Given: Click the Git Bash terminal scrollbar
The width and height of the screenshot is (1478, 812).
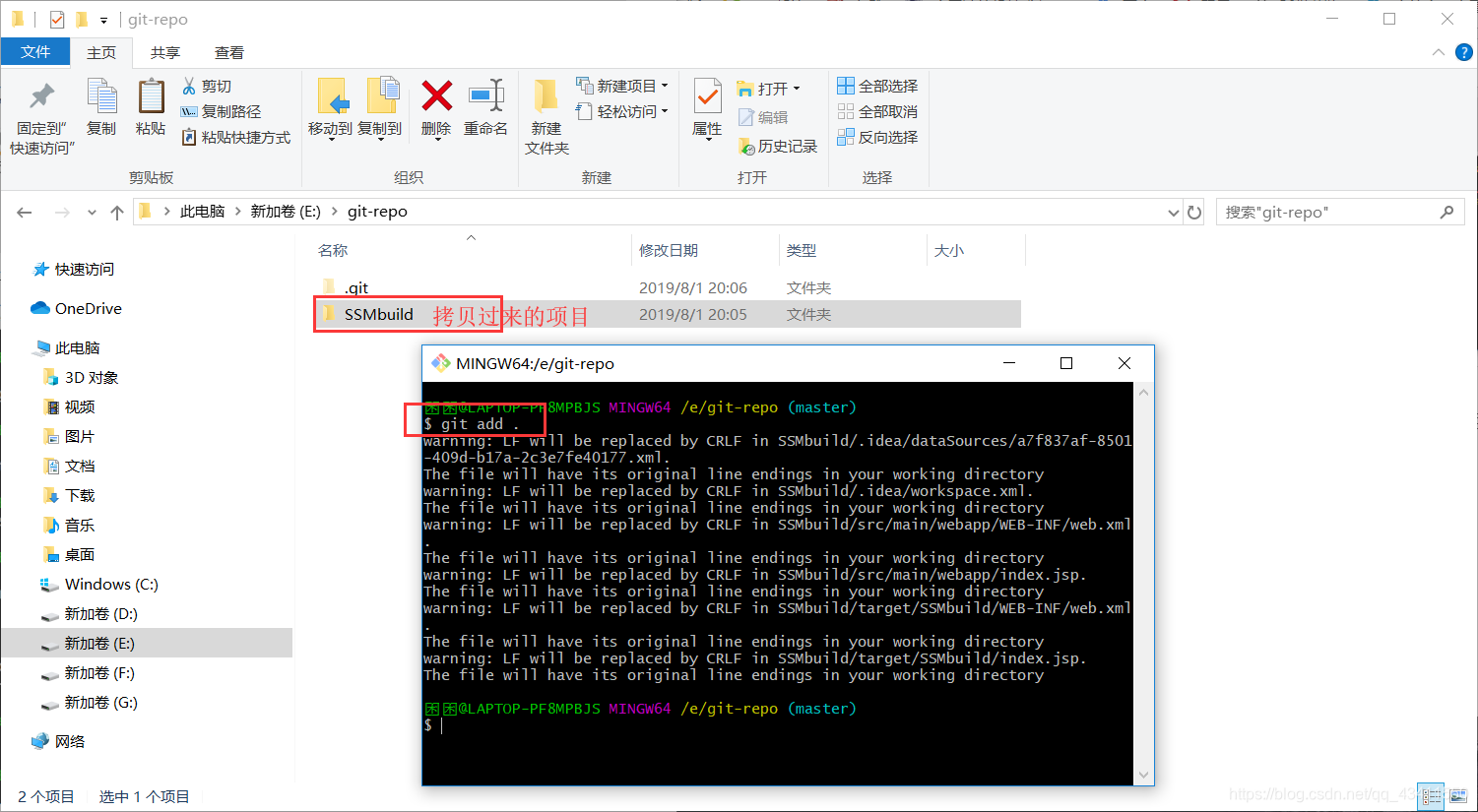Looking at the screenshot, I should pos(1143,584).
